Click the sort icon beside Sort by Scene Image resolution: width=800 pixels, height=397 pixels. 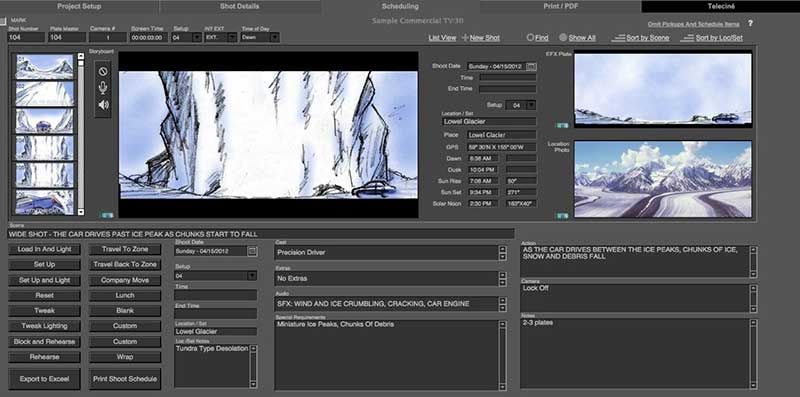click(x=618, y=38)
